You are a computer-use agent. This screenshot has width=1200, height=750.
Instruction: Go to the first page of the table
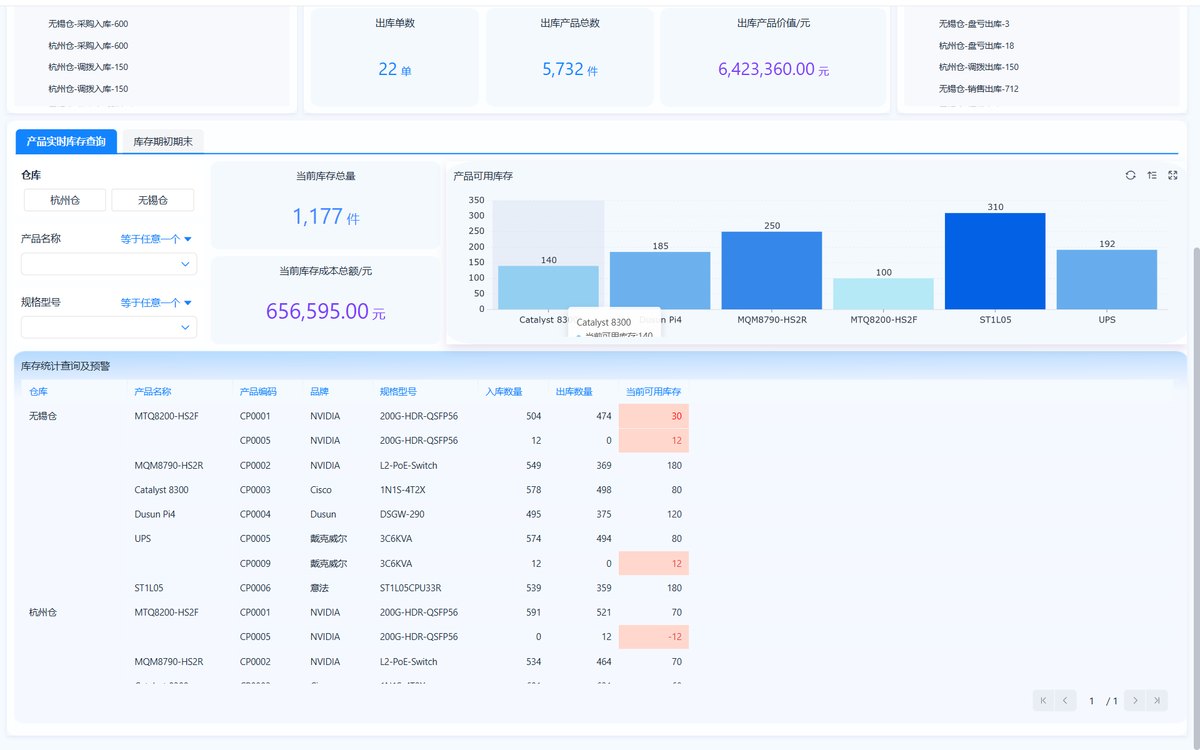(1044, 701)
